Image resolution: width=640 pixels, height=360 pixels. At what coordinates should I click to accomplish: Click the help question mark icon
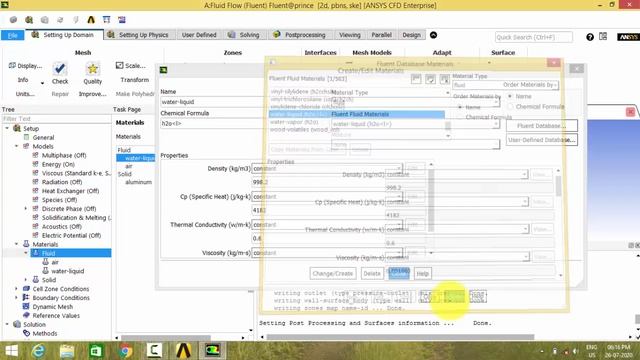[x=590, y=37]
